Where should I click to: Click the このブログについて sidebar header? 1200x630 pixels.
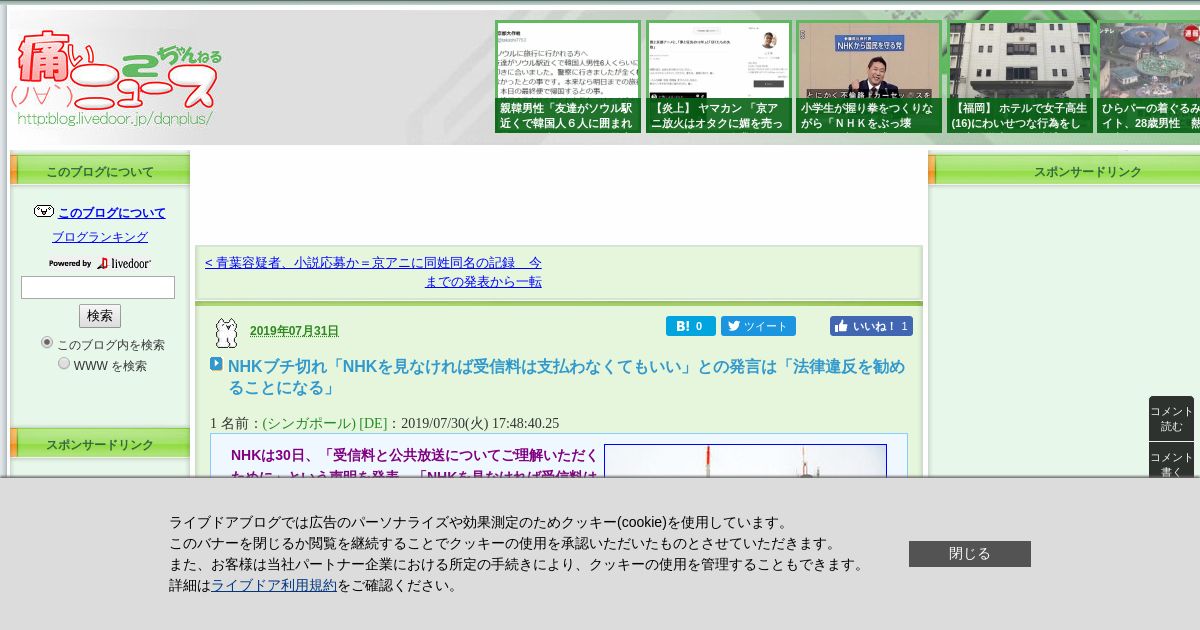click(100, 171)
